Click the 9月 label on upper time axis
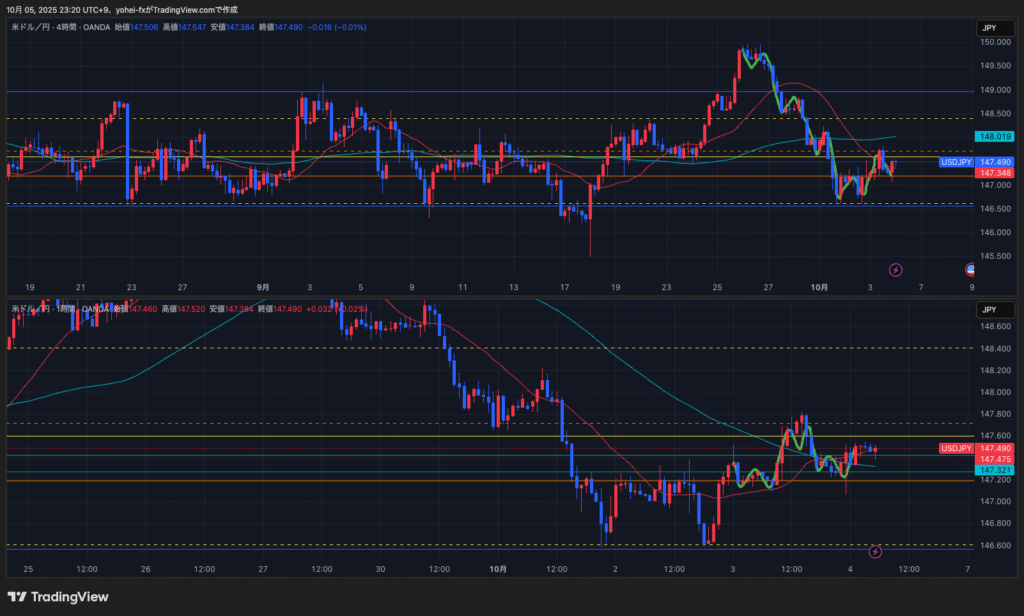Image resolution: width=1024 pixels, height=616 pixels. 263,286
